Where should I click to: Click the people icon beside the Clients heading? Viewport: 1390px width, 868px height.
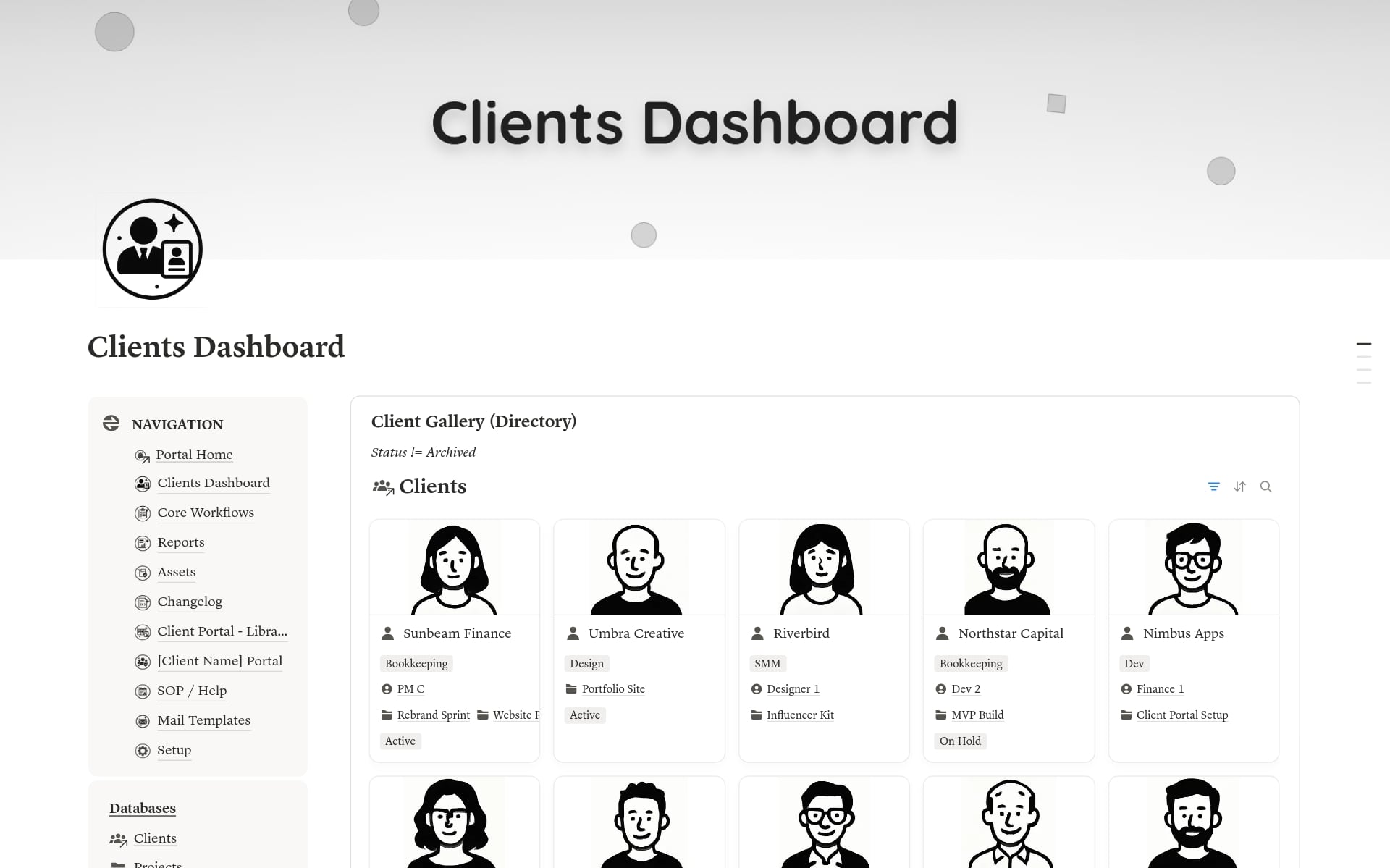coord(382,486)
